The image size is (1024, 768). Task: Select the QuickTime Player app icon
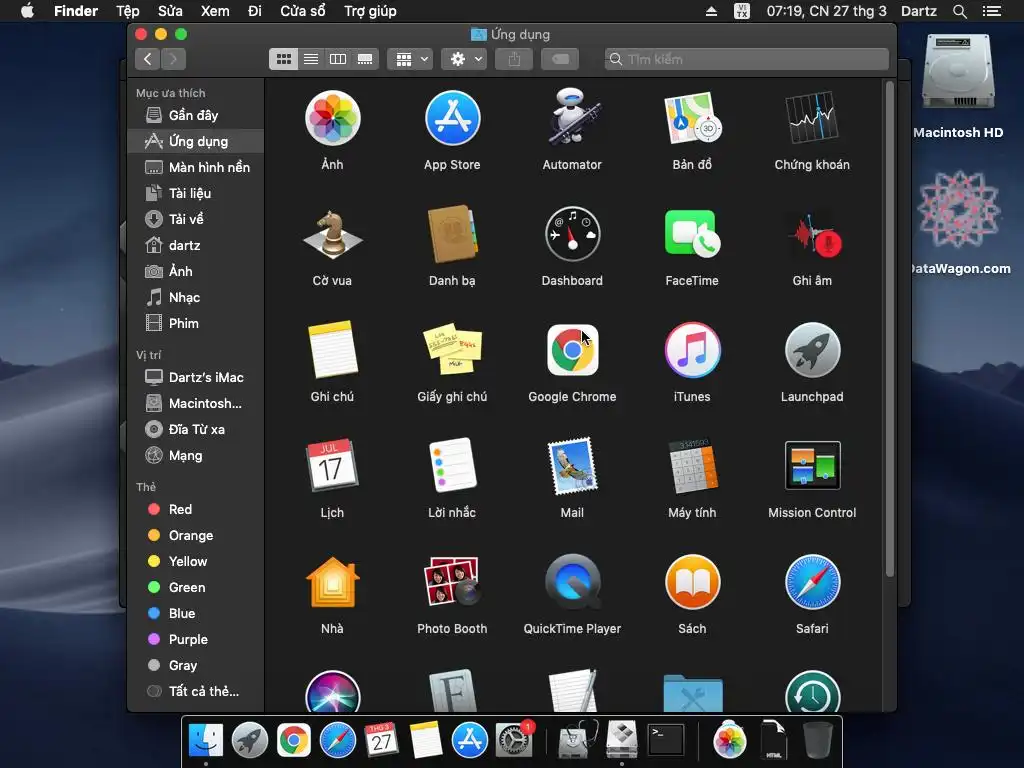(572, 582)
